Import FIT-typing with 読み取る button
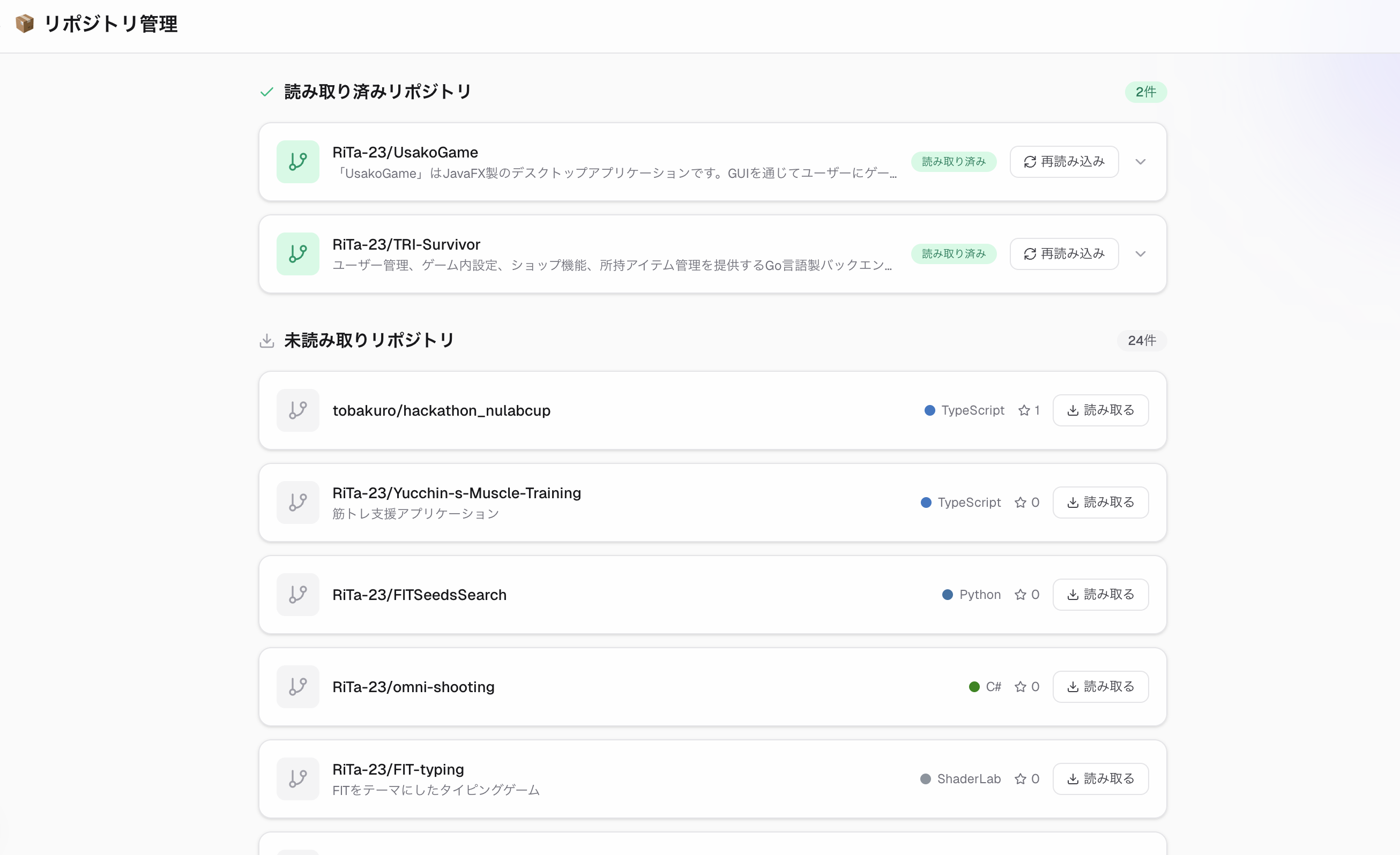 [1100, 778]
